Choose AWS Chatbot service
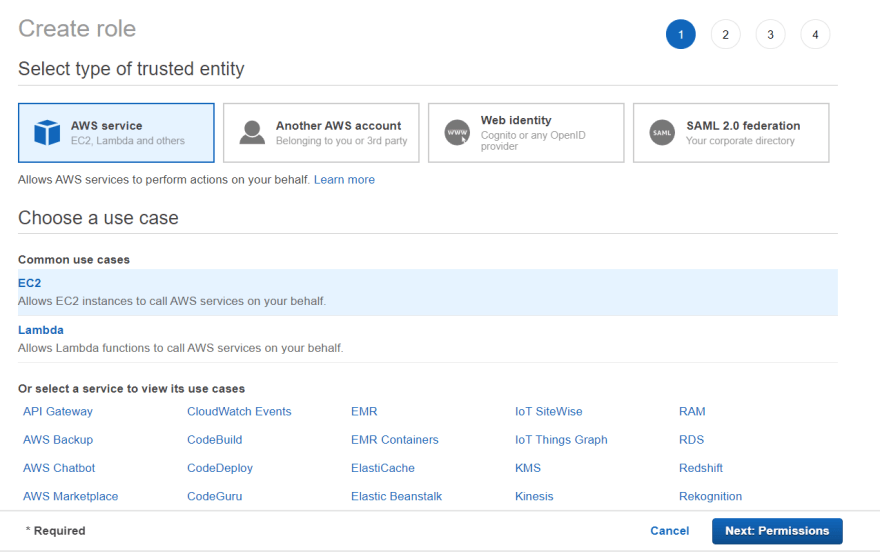This screenshot has height=552, width=880. coord(59,468)
